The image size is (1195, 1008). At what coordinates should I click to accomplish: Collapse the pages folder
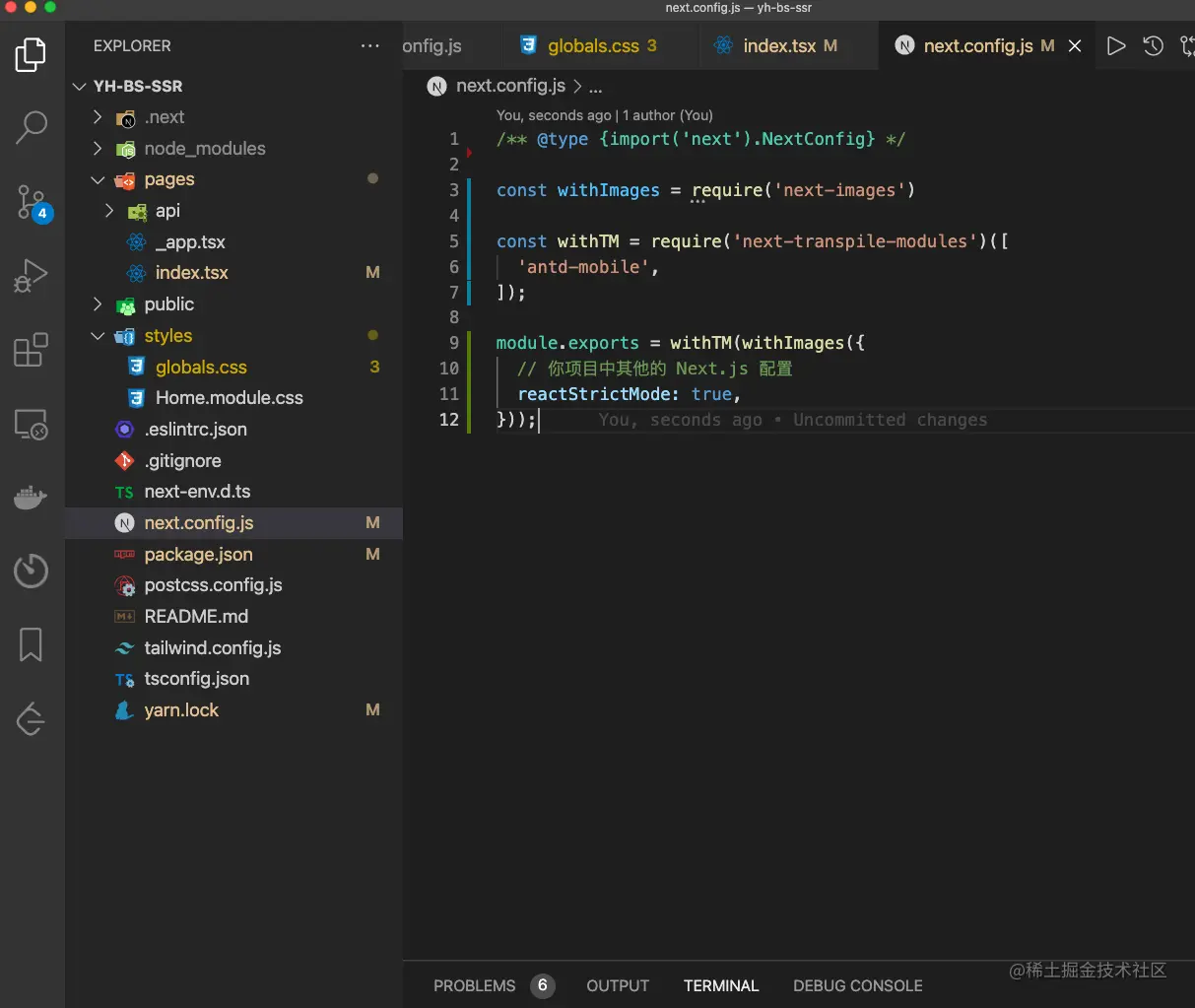(99, 179)
